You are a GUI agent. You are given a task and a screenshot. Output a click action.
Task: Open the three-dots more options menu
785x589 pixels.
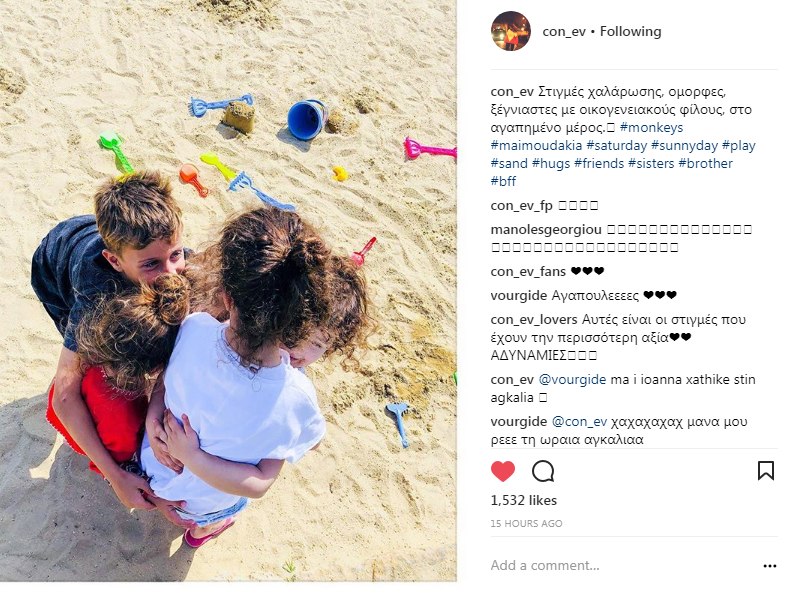point(769,566)
